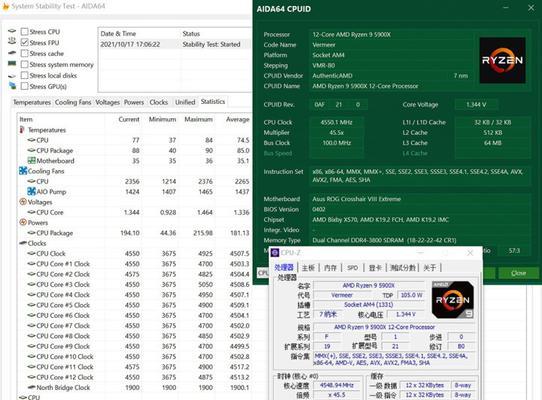Click the 105.0 W TDP field in CPU-Z
The image size is (542, 400).
click(412, 295)
